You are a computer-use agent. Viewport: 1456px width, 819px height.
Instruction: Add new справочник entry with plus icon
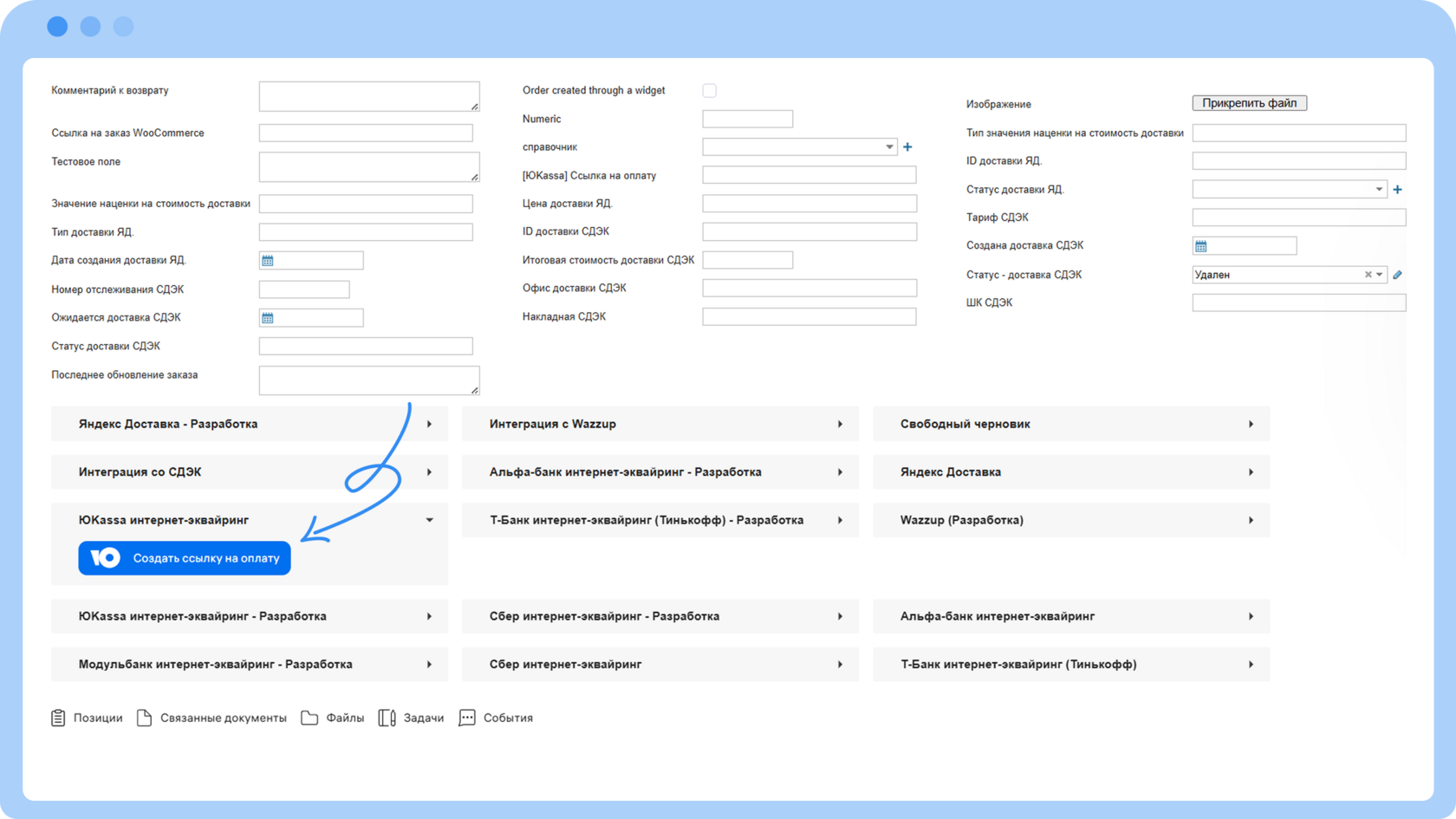point(907,147)
